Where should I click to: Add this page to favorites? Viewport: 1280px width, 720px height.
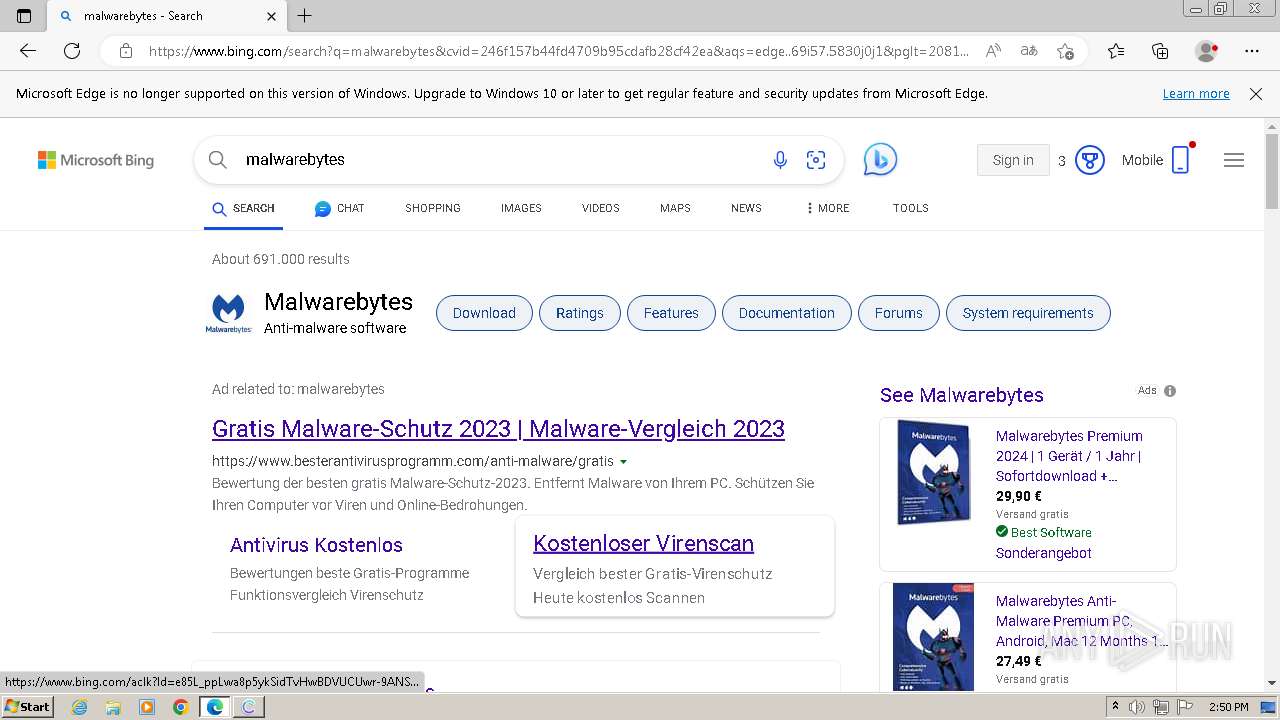pyautogui.click(x=1065, y=51)
